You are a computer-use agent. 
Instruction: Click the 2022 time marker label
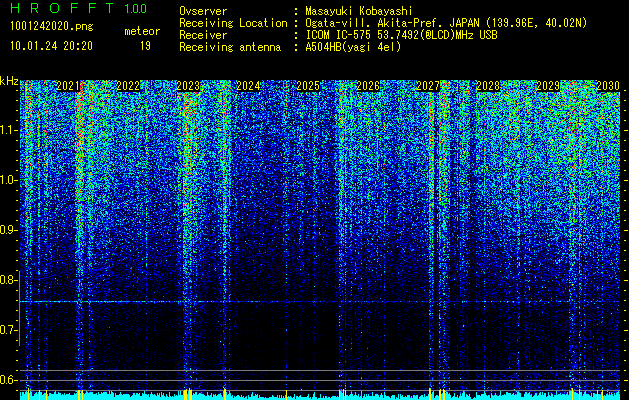point(128,86)
